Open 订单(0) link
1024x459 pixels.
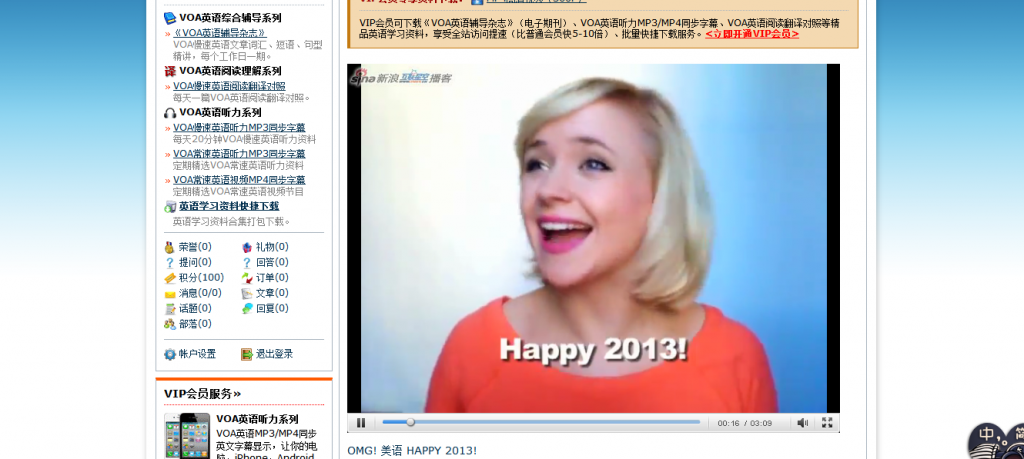272,277
